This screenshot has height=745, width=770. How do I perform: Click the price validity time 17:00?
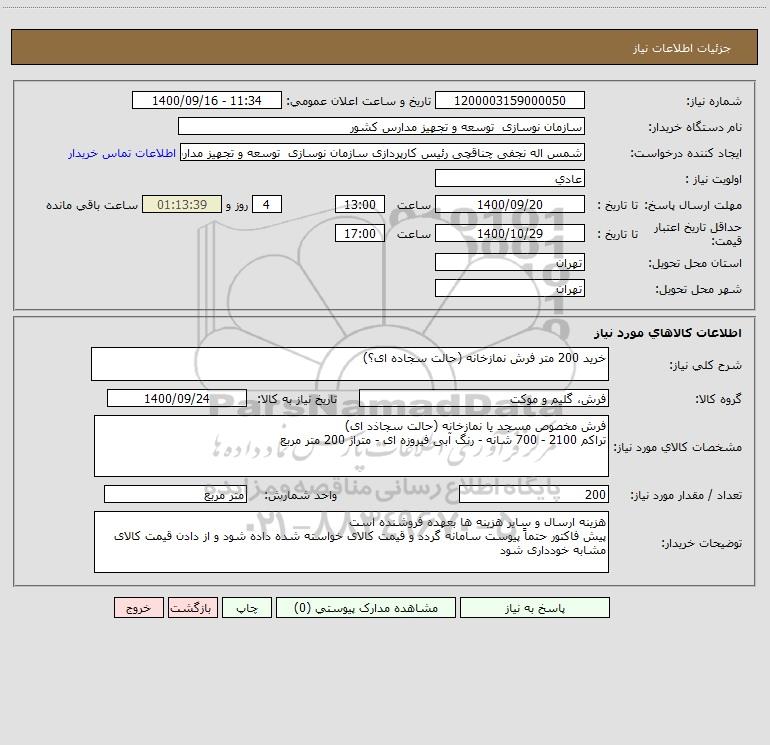pyautogui.click(x=359, y=233)
